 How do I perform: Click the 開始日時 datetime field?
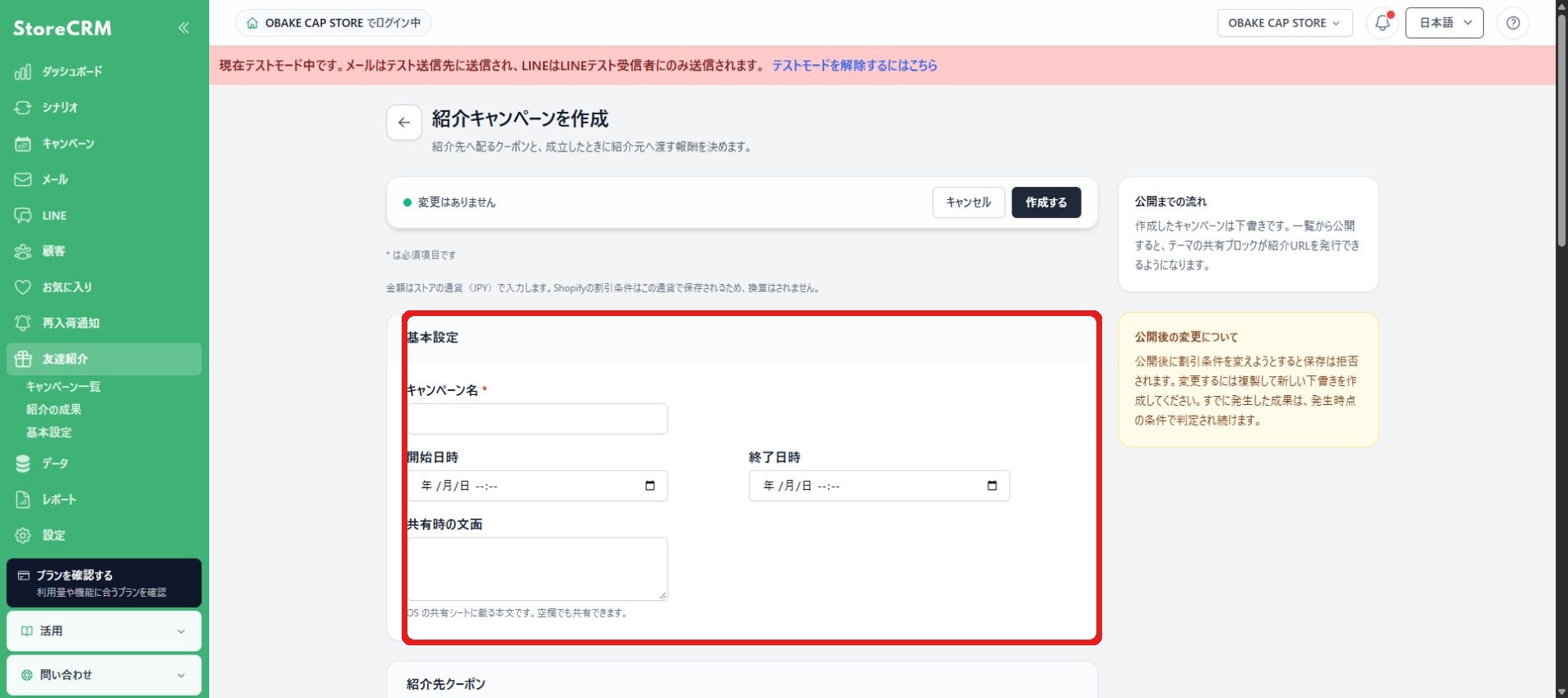(x=537, y=486)
